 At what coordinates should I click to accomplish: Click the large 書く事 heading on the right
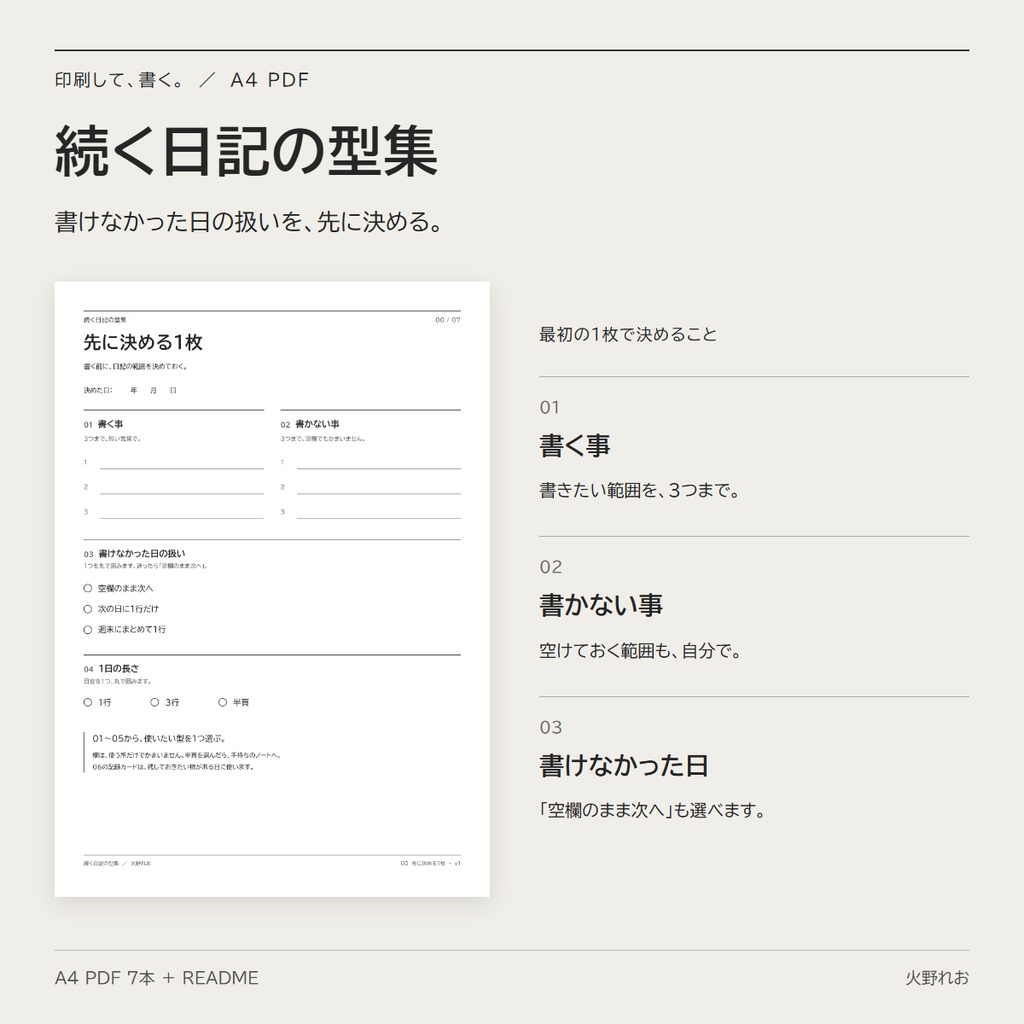point(575,446)
